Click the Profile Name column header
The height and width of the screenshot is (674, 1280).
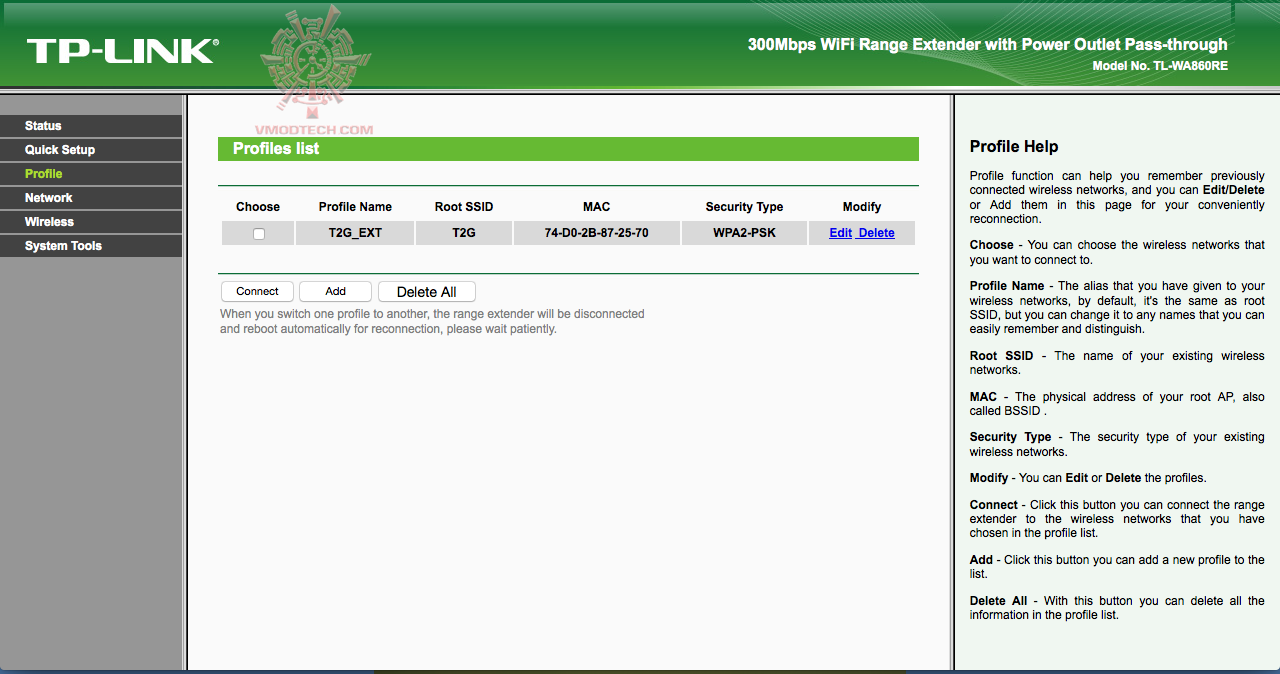(x=355, y=207)
